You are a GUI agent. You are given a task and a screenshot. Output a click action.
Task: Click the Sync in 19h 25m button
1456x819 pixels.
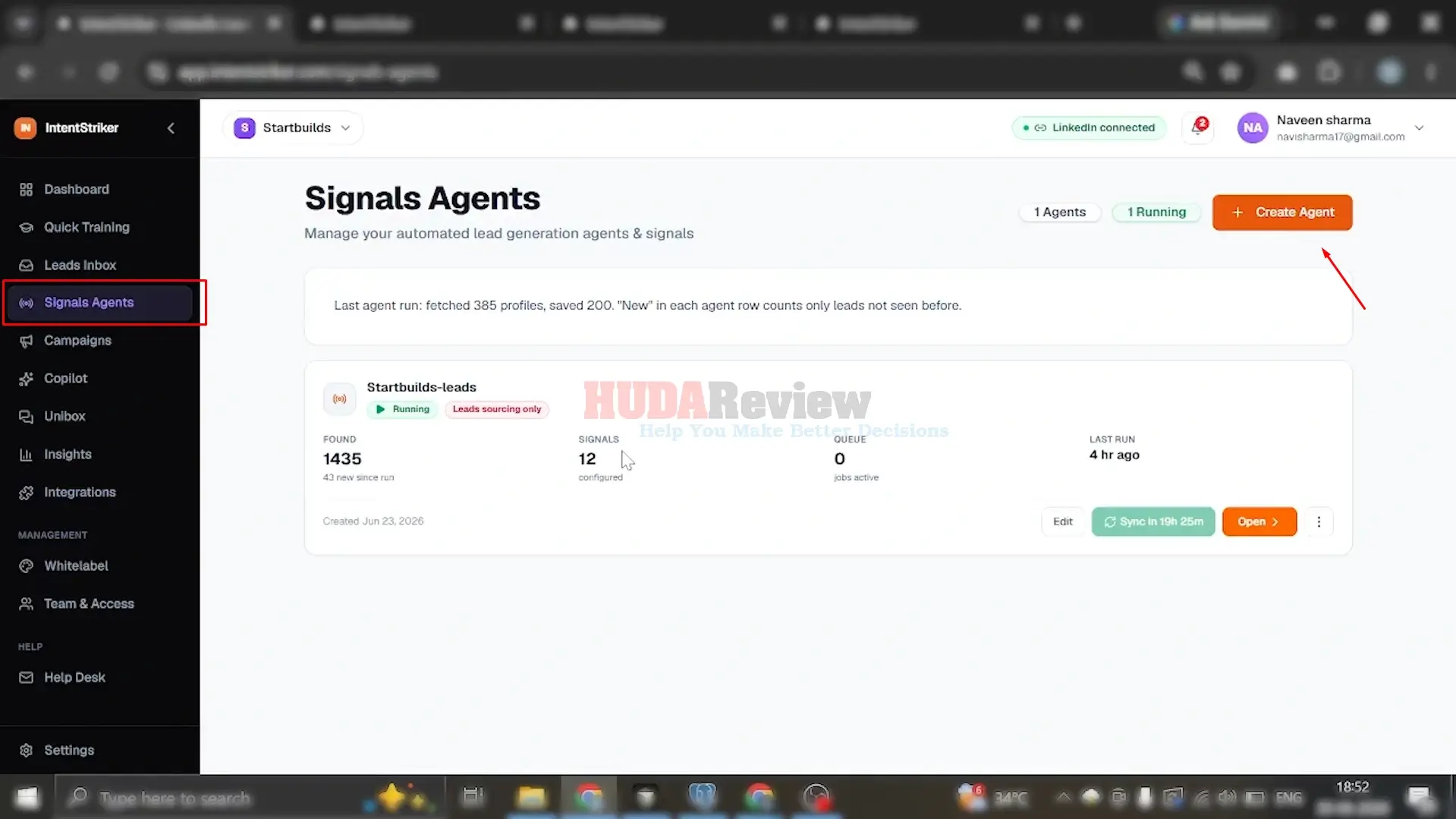click(x=1153, y=521)
